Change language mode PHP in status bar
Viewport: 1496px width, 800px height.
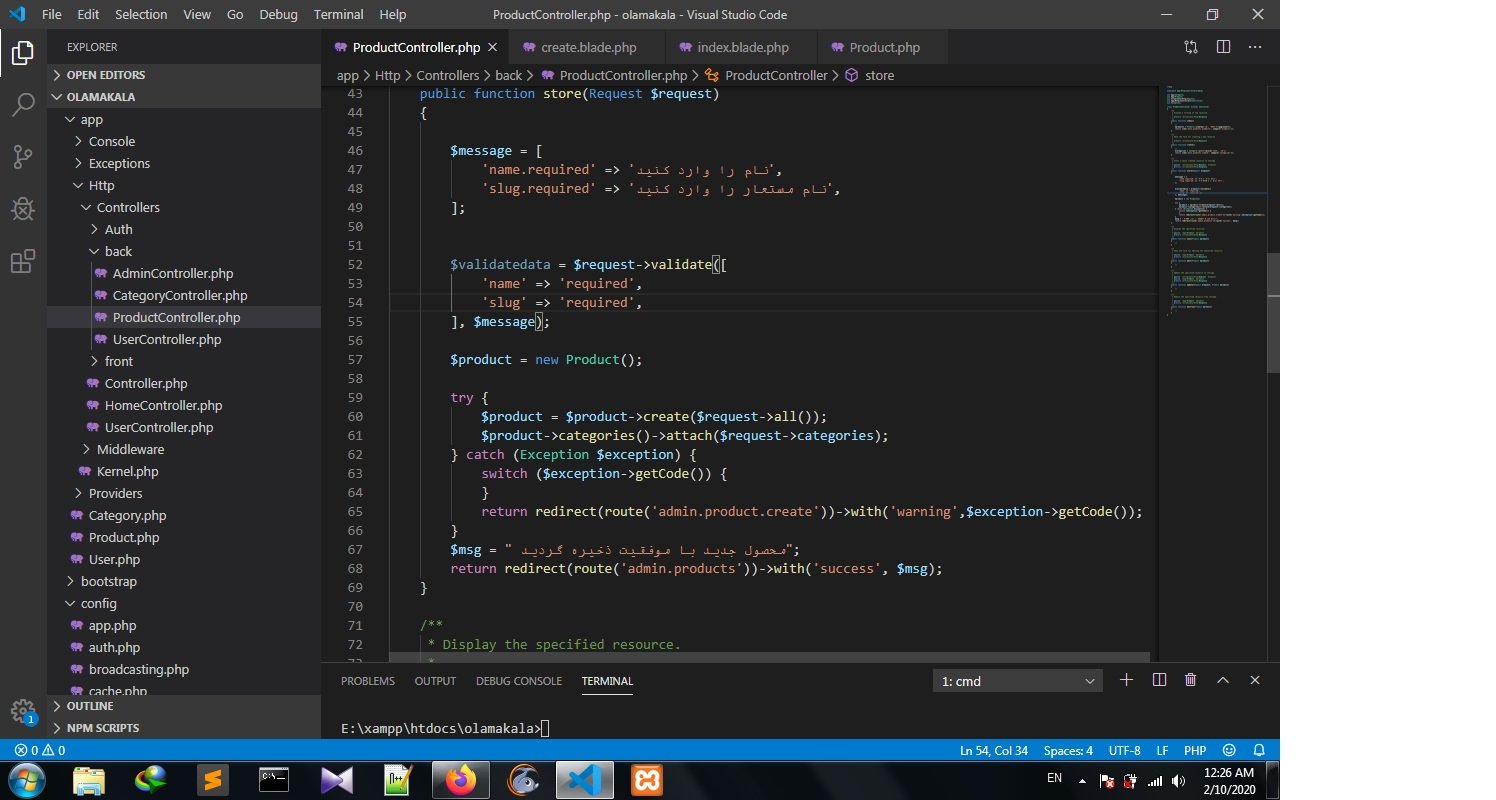[1195, 750]
